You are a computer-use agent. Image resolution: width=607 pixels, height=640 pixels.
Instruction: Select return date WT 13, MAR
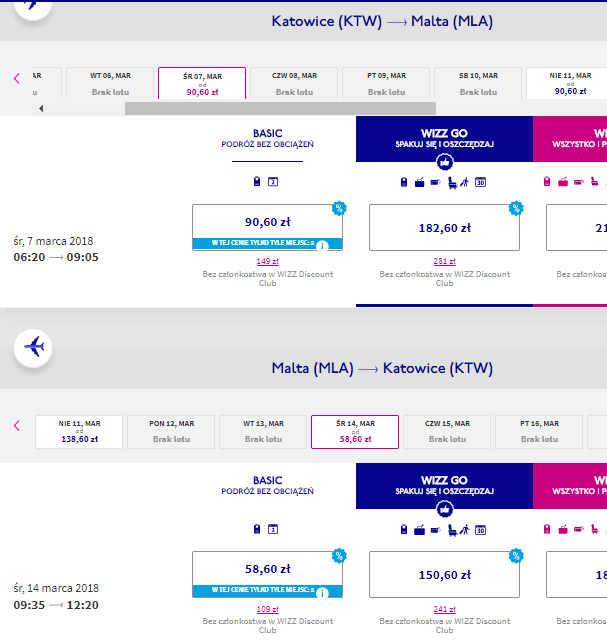[263, 432]
